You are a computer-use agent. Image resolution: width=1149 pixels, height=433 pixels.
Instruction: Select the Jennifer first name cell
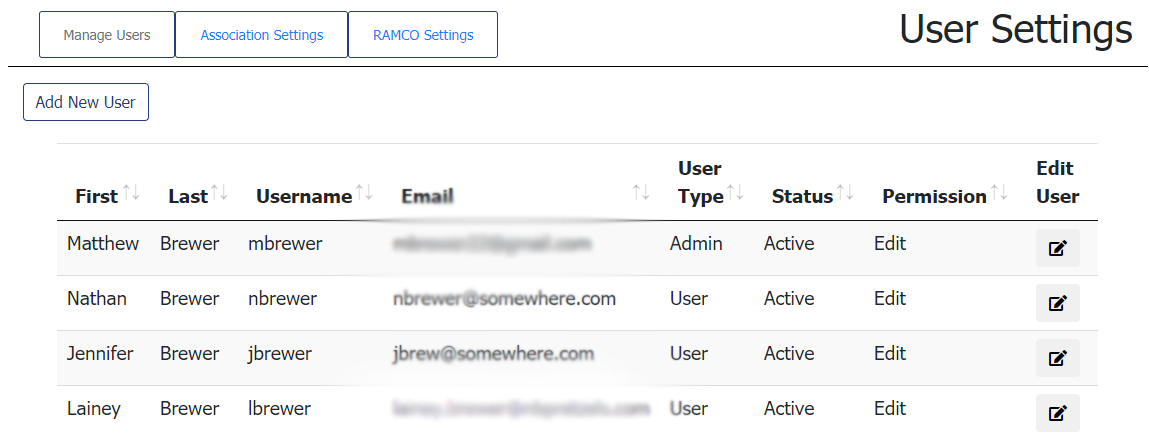[100, 354]
